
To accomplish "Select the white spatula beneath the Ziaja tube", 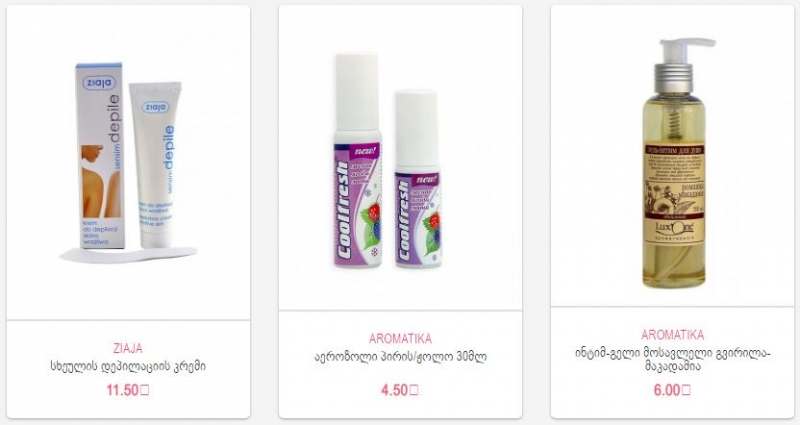I will point(128,254).
